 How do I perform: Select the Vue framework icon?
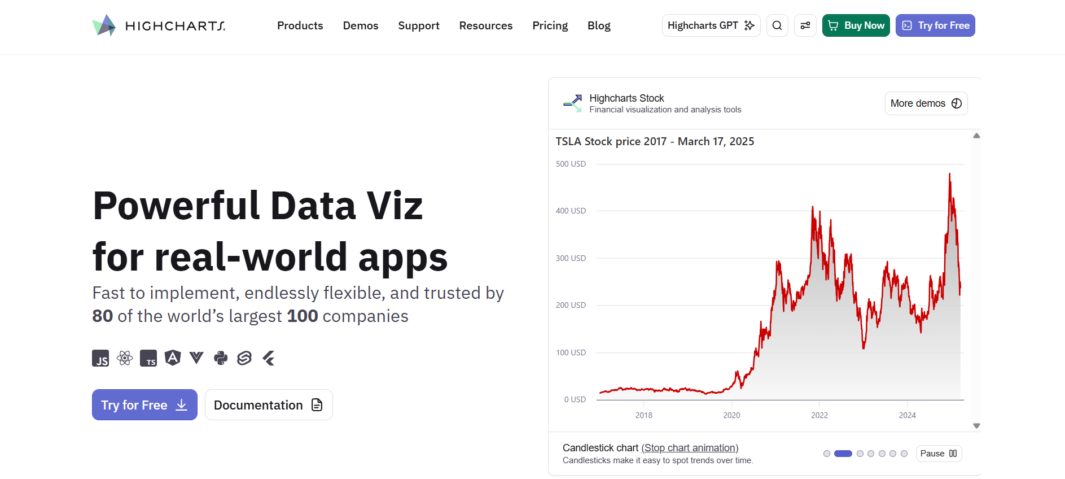pyautogui.click(x=196, y=358)
